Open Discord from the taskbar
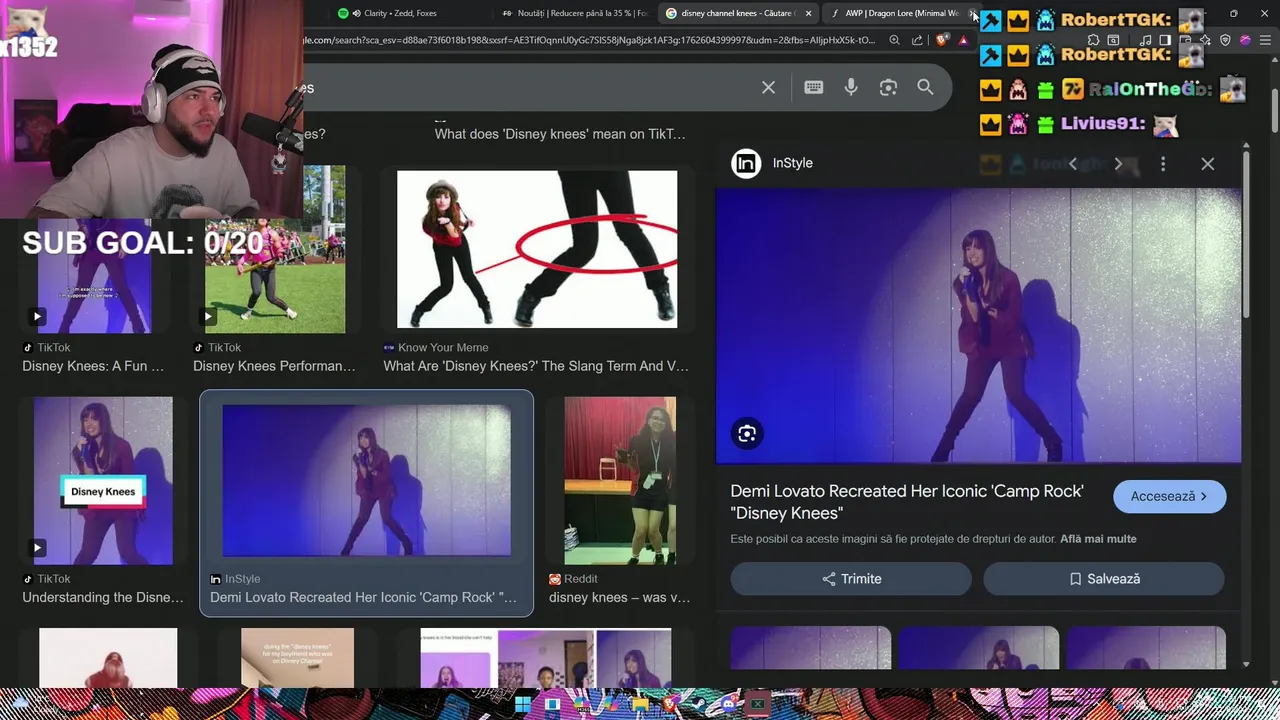Viewport: 1280px width, 720px height. coord(728,704)
